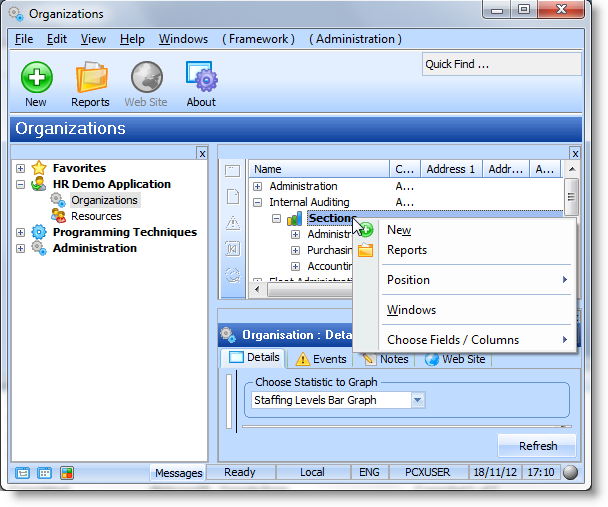
Task: Click the Favorites star icon
Action: point(39,168)
